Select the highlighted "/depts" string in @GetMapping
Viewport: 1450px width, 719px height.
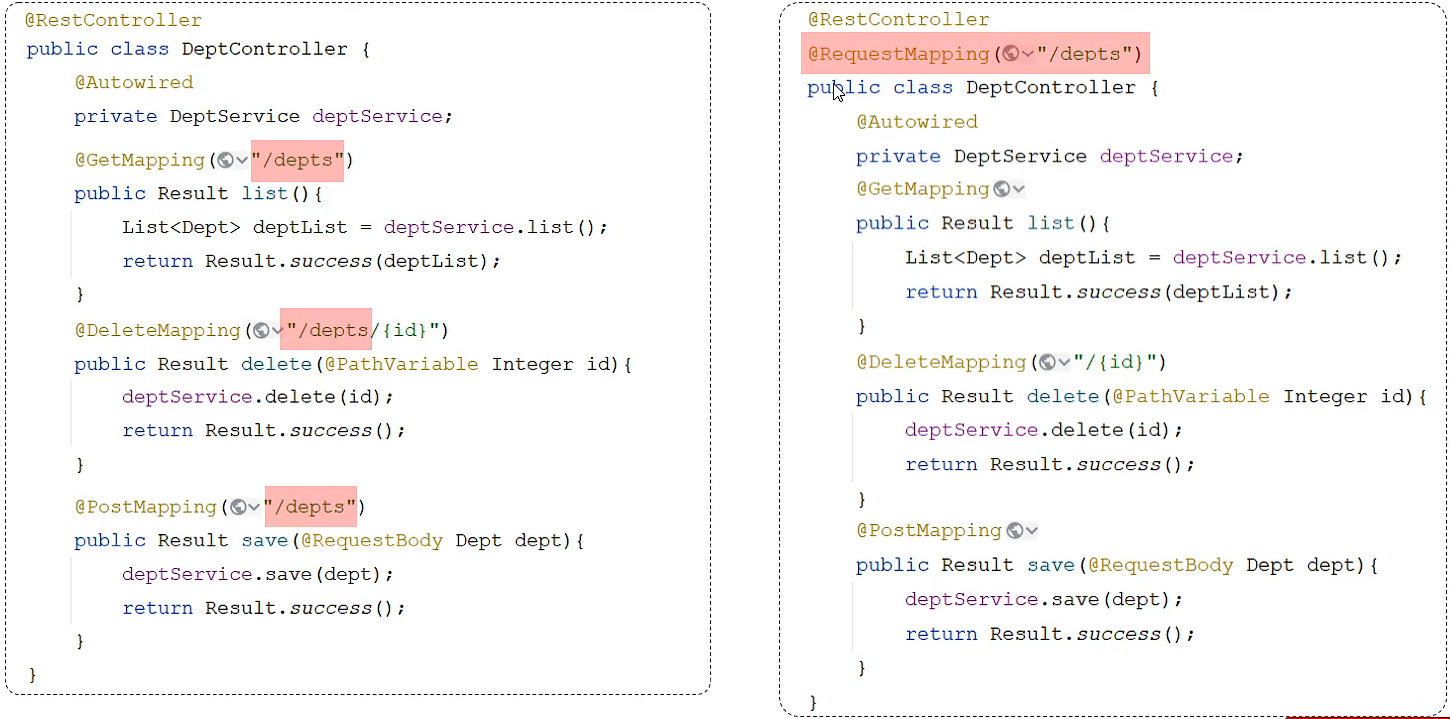(x=297, y=160)
